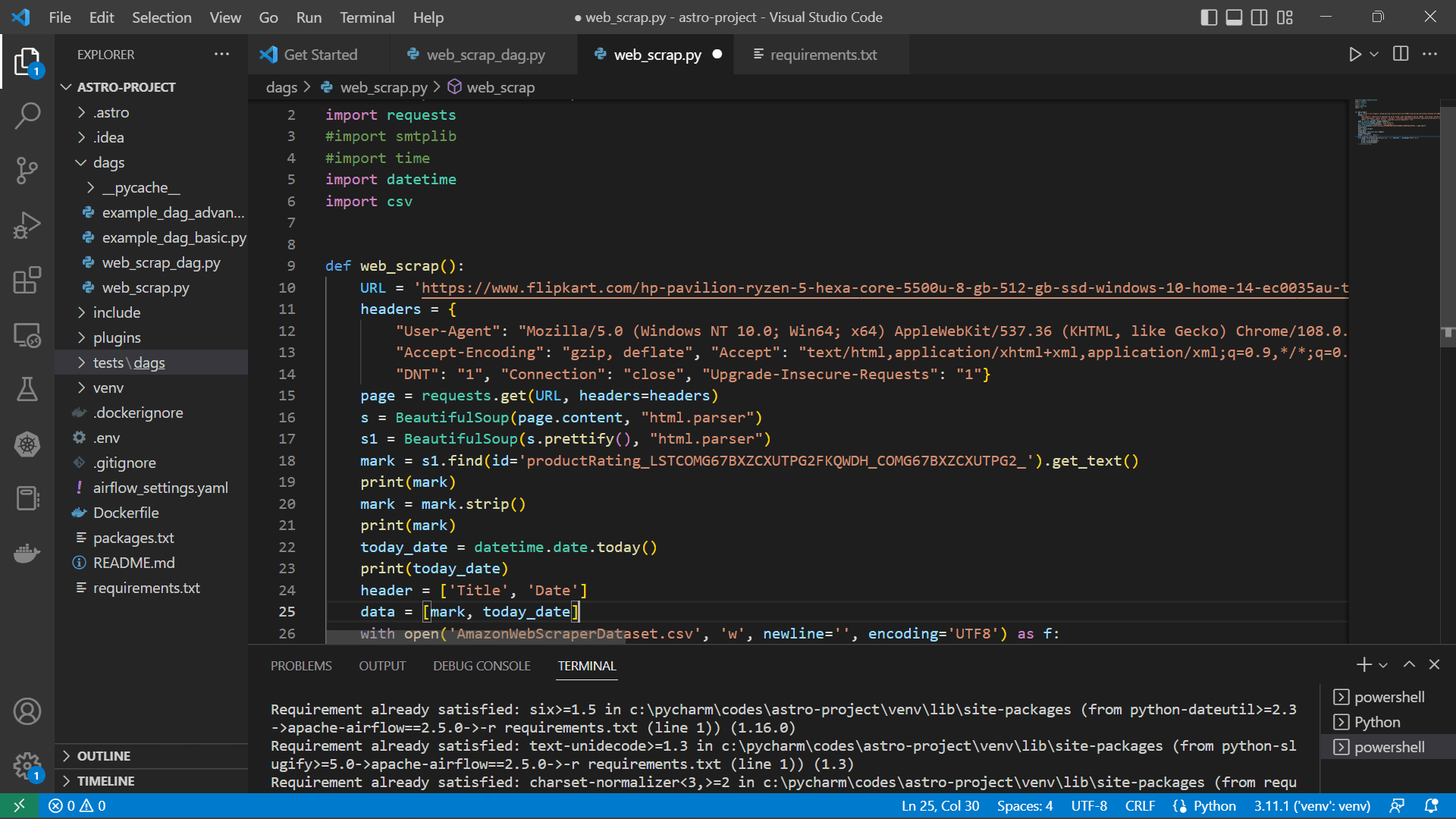Click the CRLF line ending indicator
The height and width of the screenshot is (819, 1456).
(1140, 806)
